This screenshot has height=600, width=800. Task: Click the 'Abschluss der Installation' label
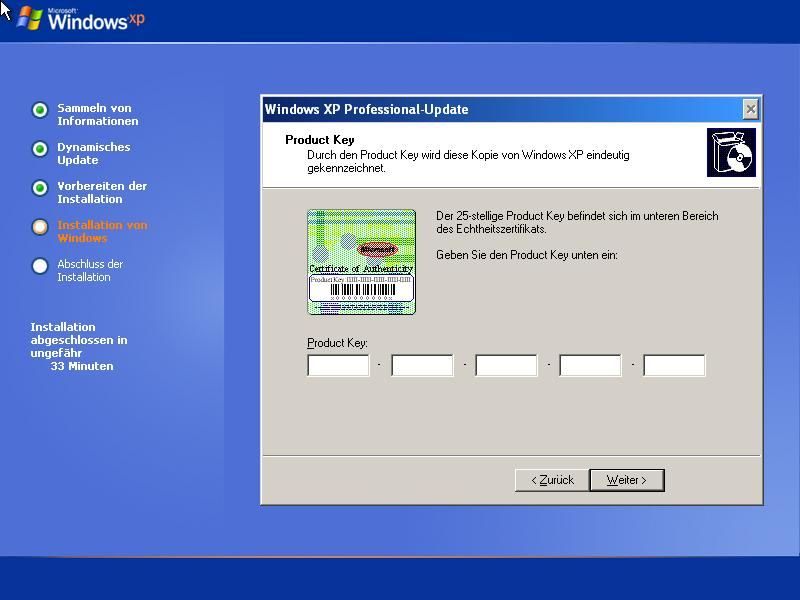tap(90, 270)
